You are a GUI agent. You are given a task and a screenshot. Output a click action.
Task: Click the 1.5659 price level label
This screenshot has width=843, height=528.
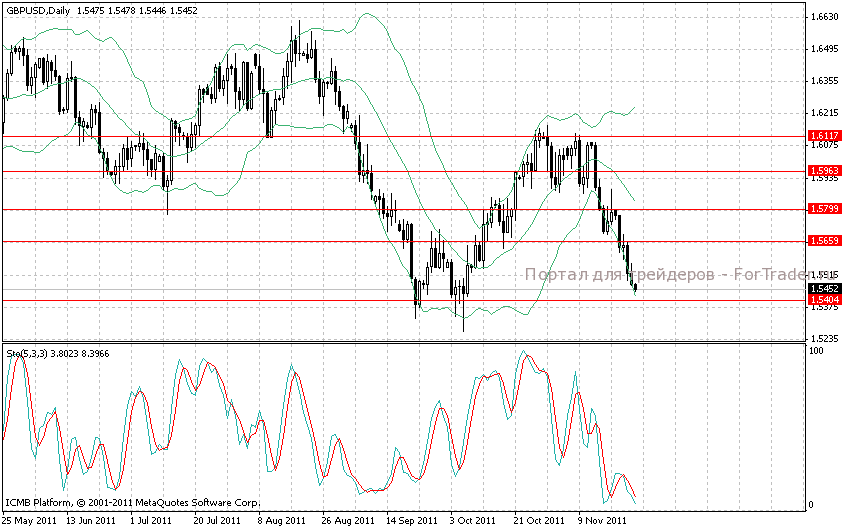(x=823, y=242)
